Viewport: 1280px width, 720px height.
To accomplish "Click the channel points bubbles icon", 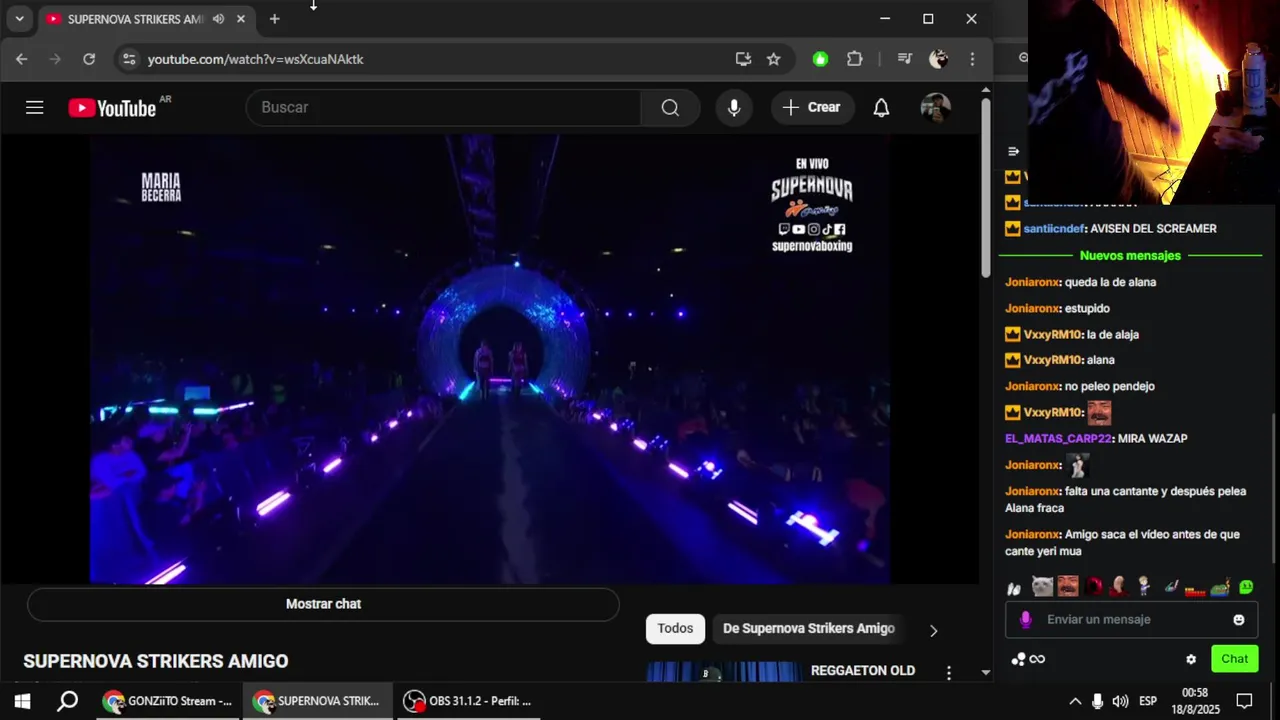I will pyautogui.click(x=1018, y=659).
